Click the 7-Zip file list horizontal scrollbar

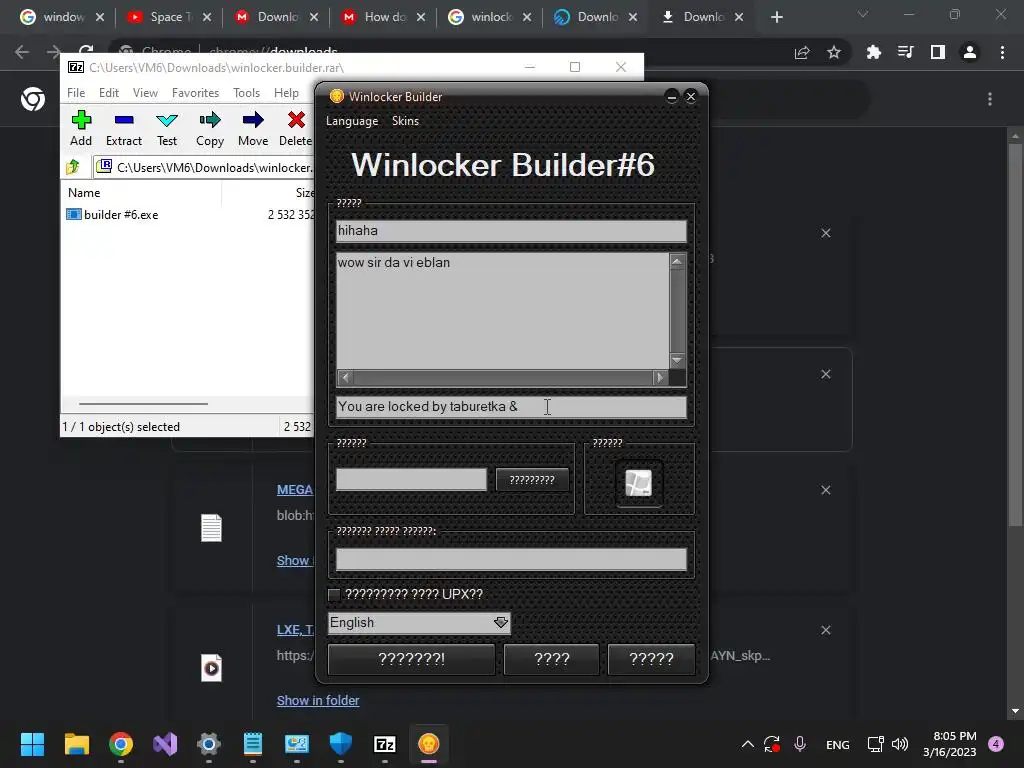pyautogui.click(x=143, y=404)
